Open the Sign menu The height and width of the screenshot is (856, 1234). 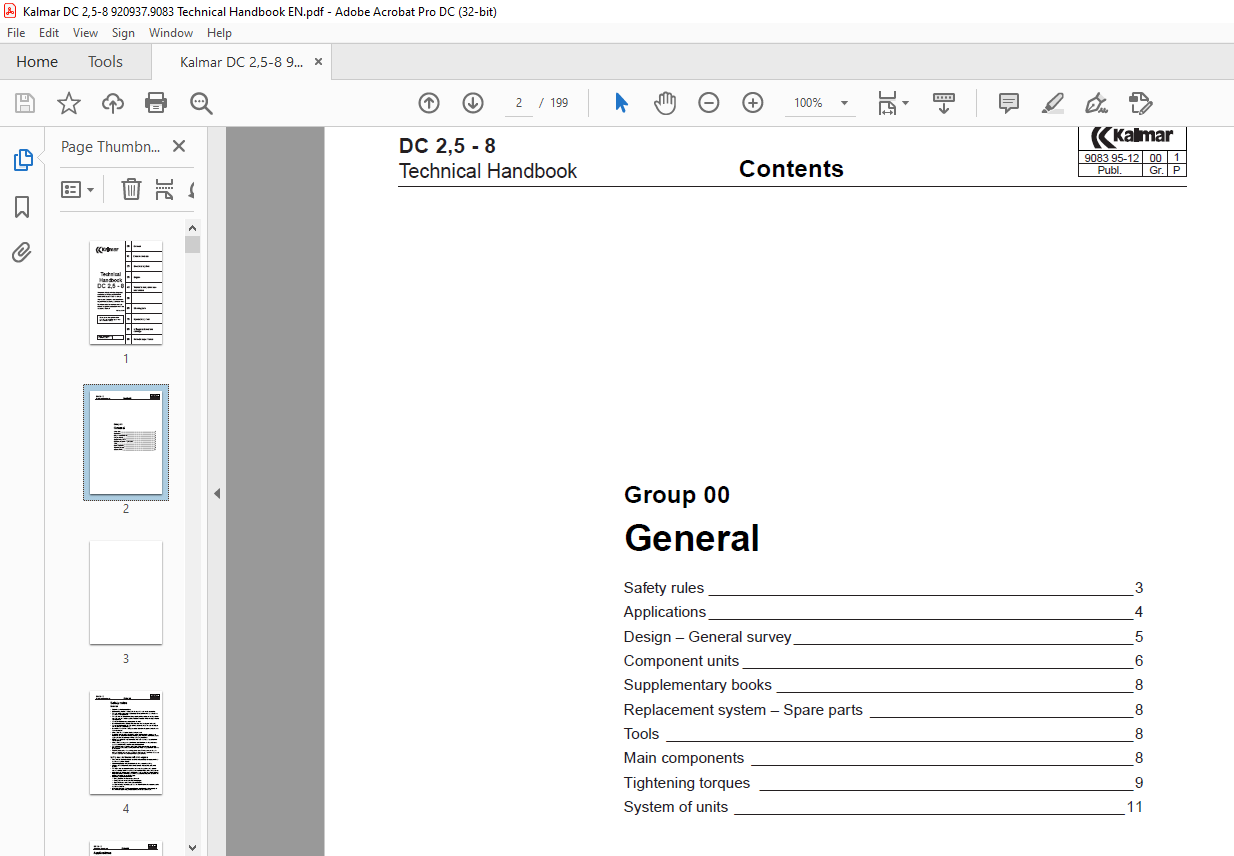(x=123, y=33)
